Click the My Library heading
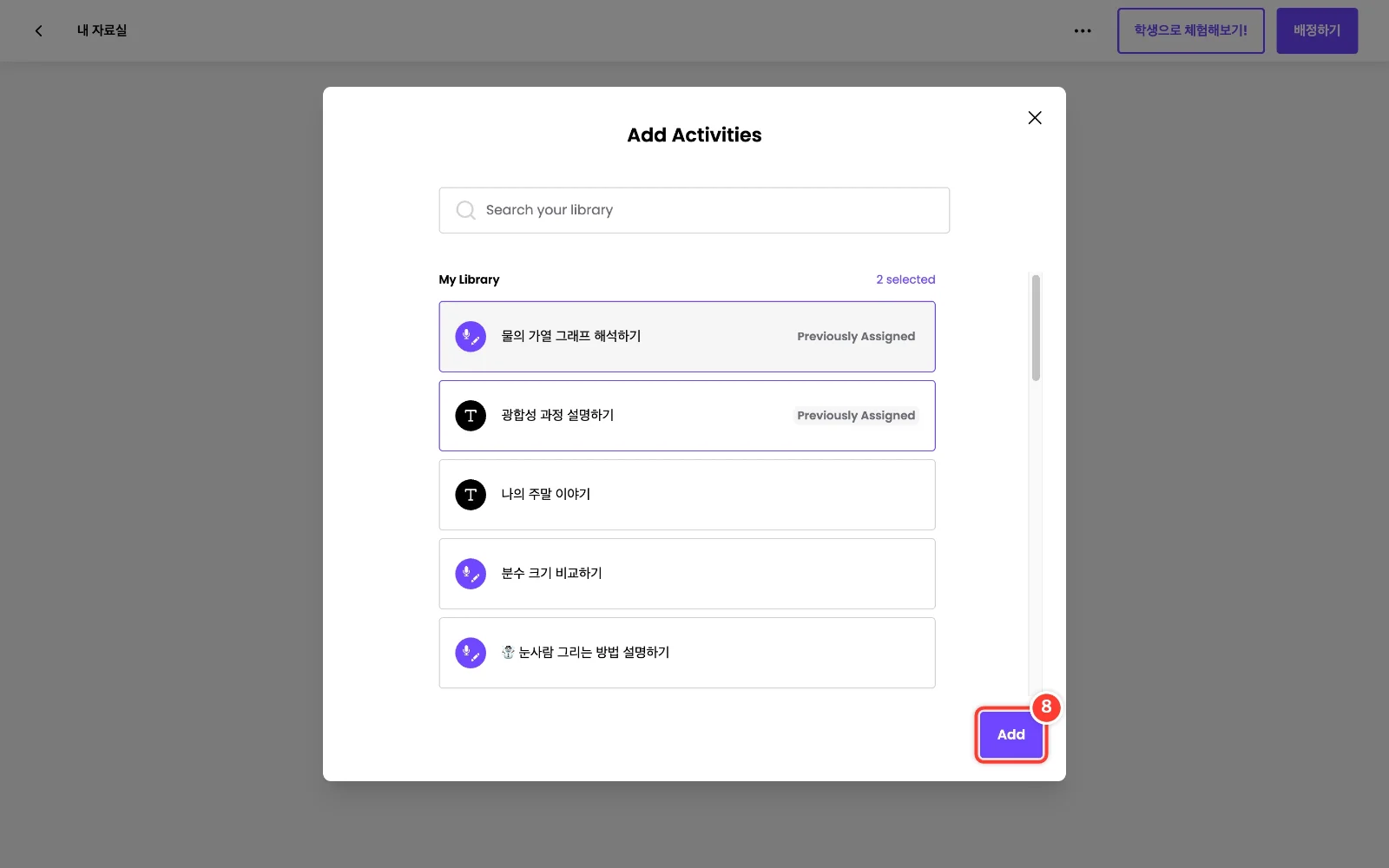 [x=469, y=279]
